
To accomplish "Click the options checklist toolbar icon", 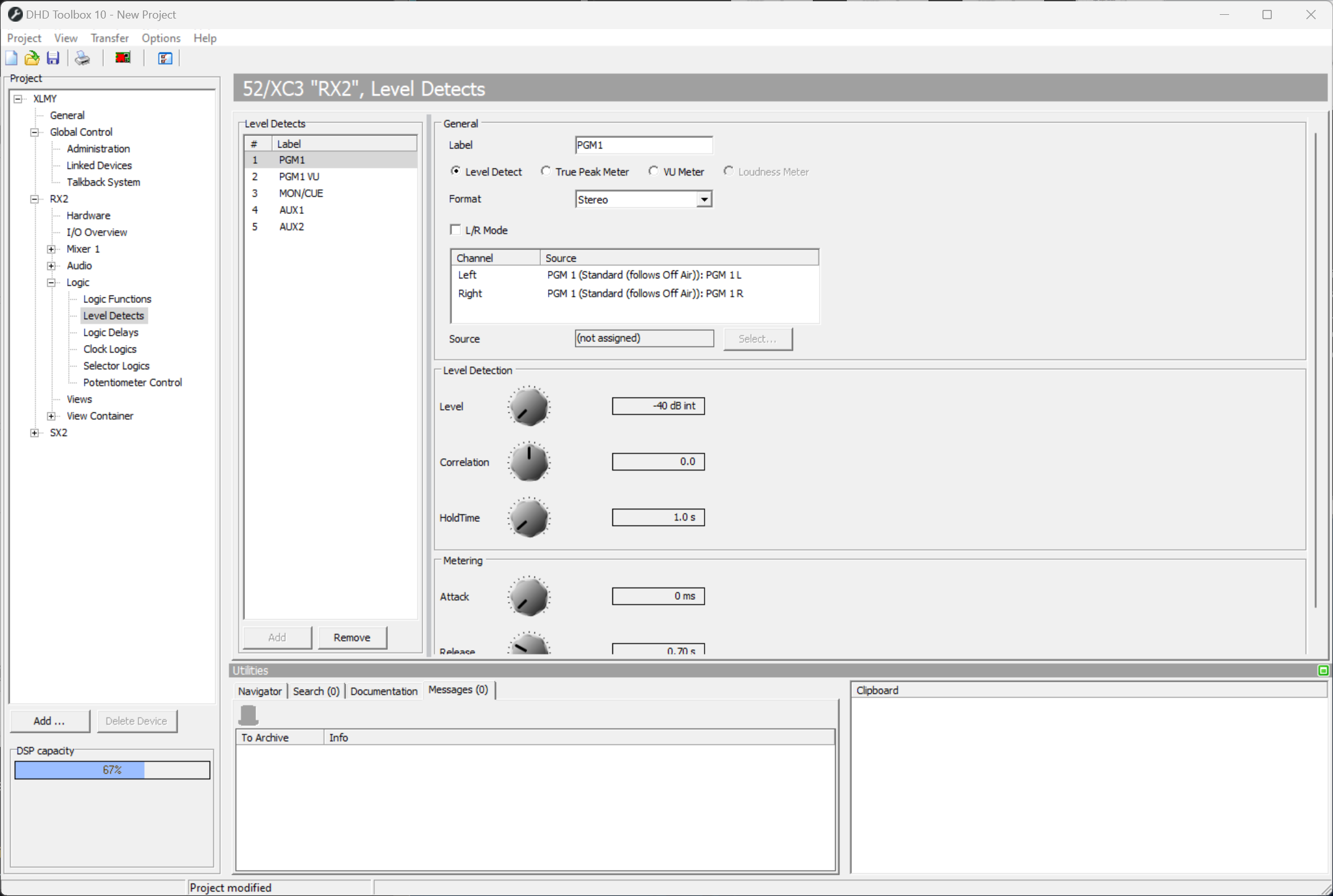I will [164, 58].
